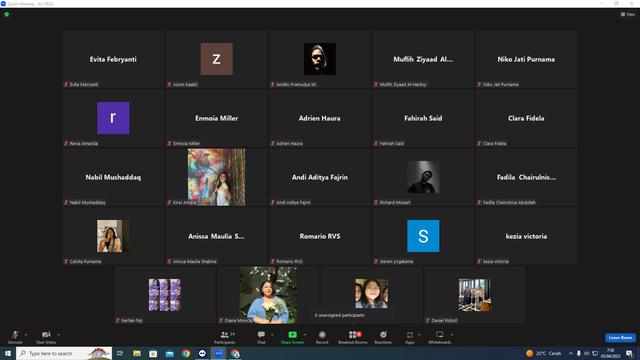
Task: Click the Anissa Maulia Shabine tile
Action: coord(216,236)
